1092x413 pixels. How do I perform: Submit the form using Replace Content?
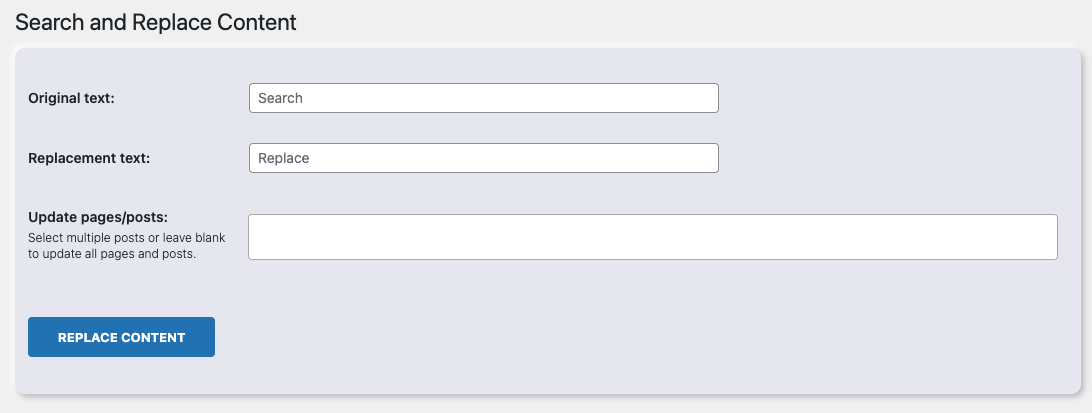[121, 337]
